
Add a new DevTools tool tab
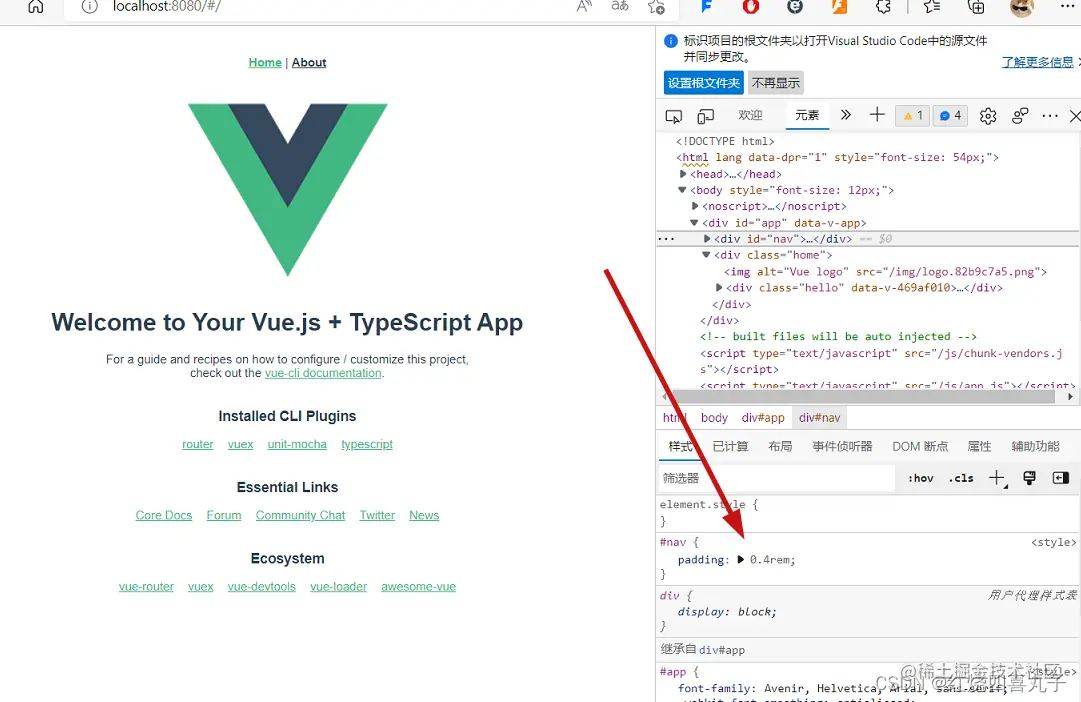877,114
